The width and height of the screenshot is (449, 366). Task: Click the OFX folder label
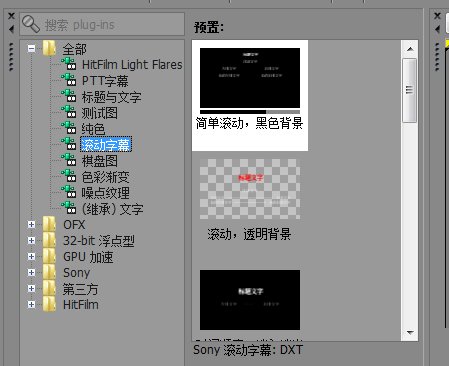tap(74, 224)
